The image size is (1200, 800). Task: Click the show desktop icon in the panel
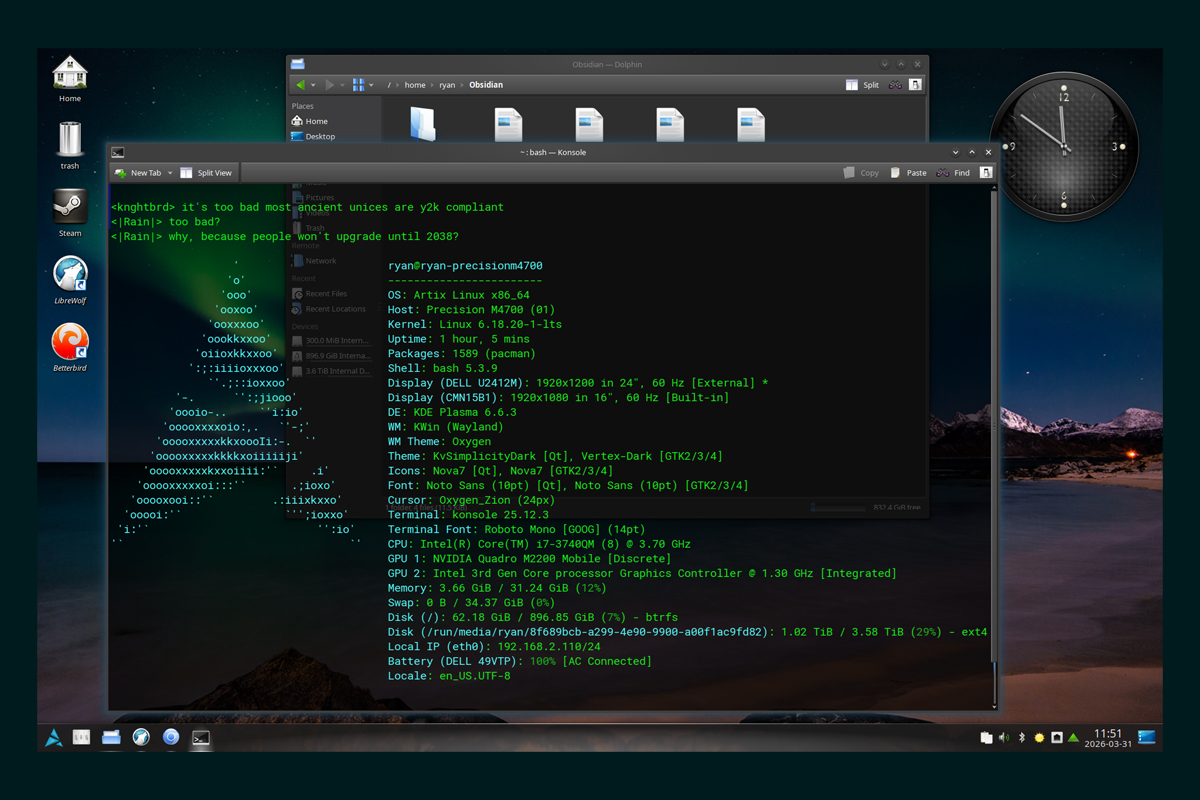pos(1147,738)
